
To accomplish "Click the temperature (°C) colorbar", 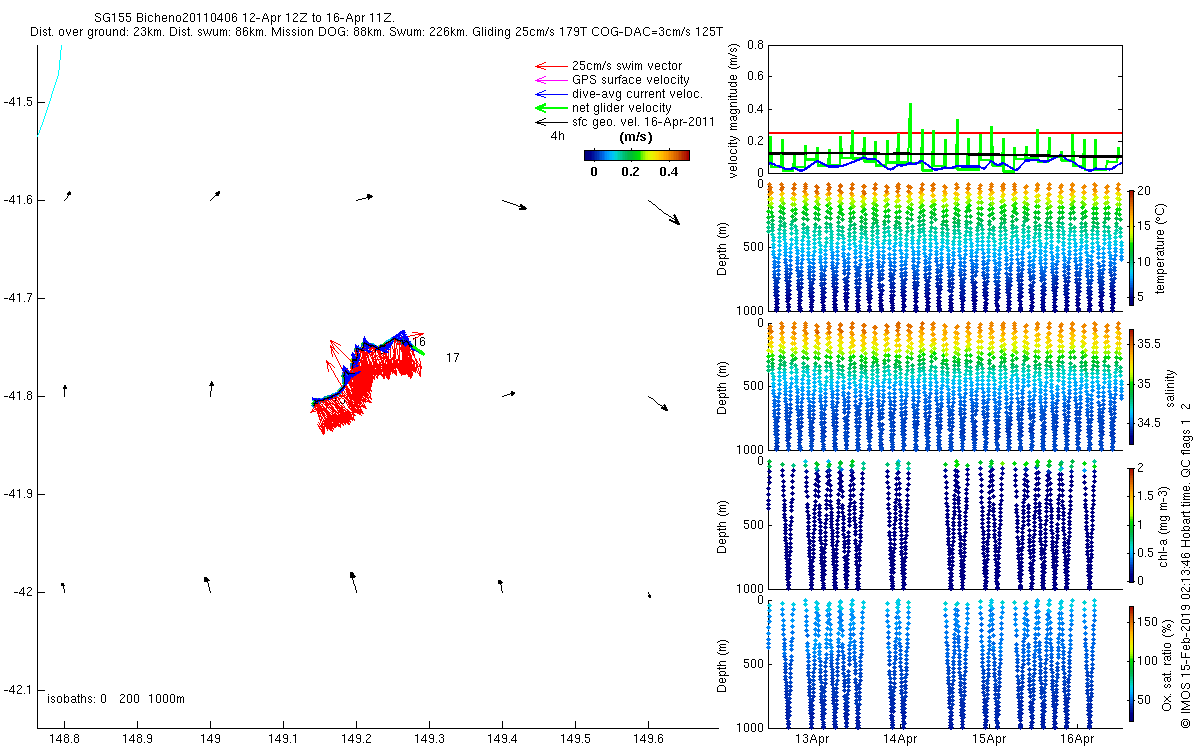I will [x=1131, y=246].
